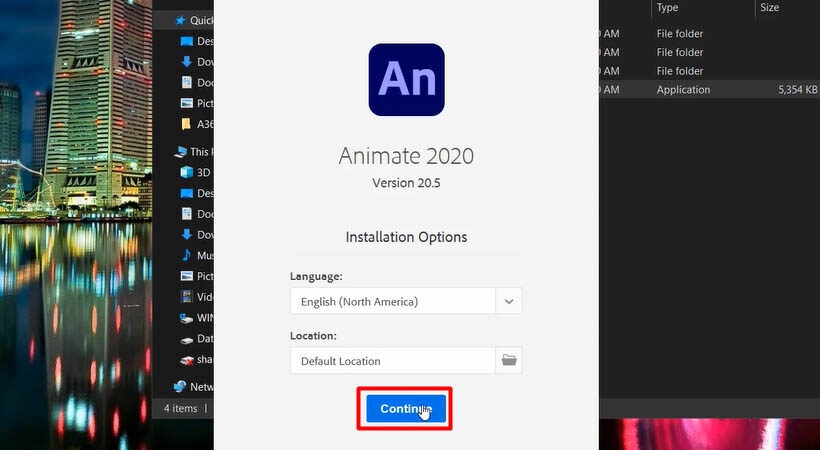Select the Application row showing 5,354 KB
This screenshot has height=450, width=820.
coord(709,89)
